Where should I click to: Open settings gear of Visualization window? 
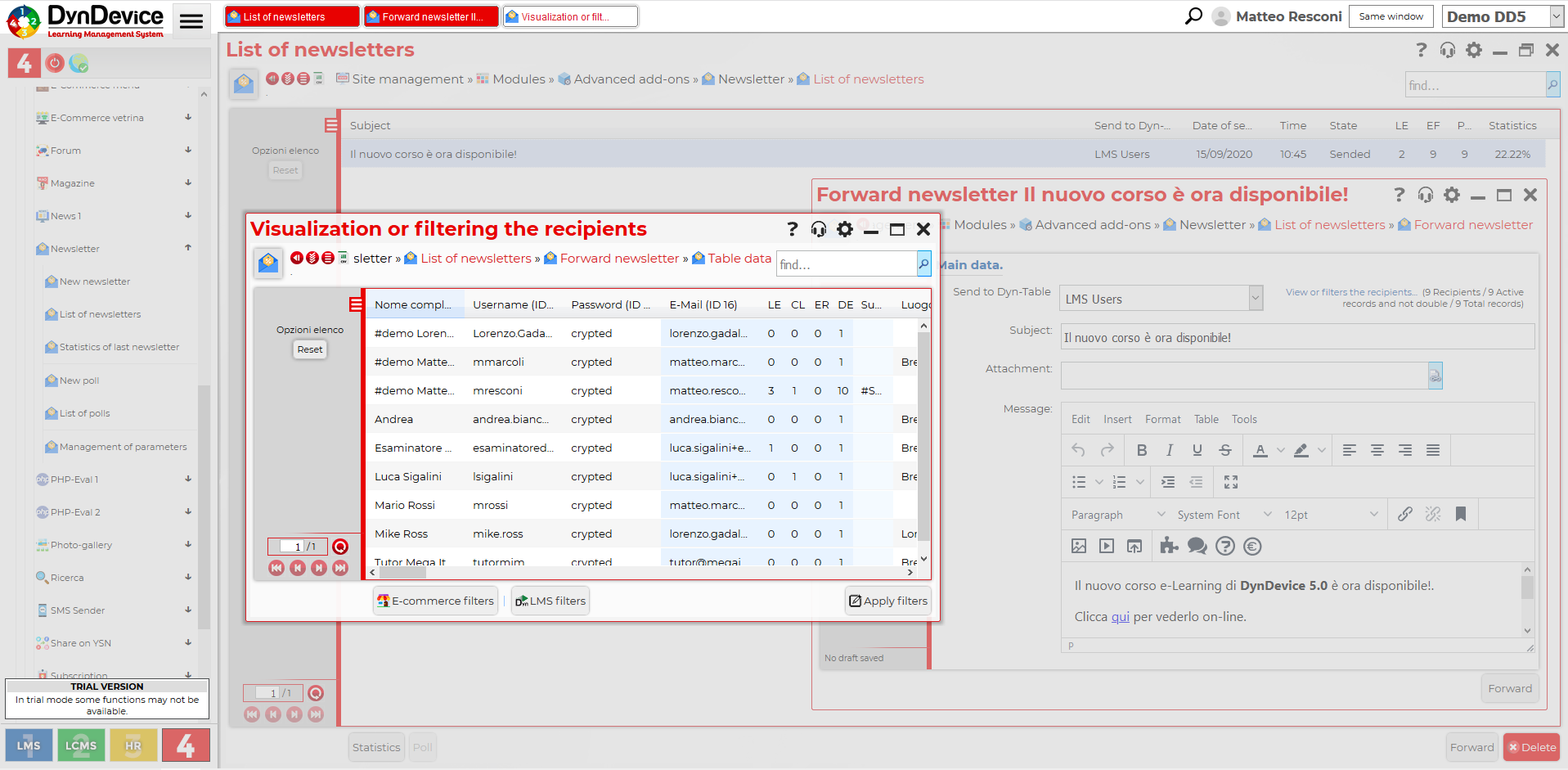click(x=845, y=229)
